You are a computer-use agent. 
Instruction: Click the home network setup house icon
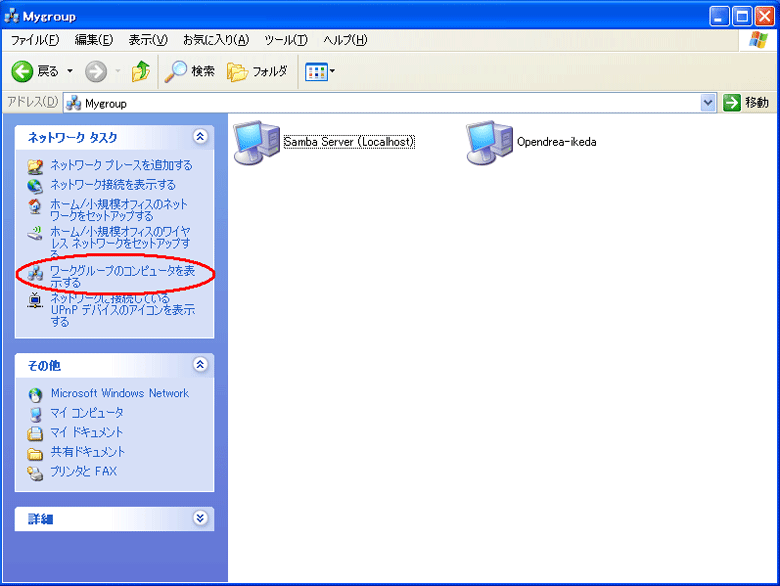click(x=35, y=206)
